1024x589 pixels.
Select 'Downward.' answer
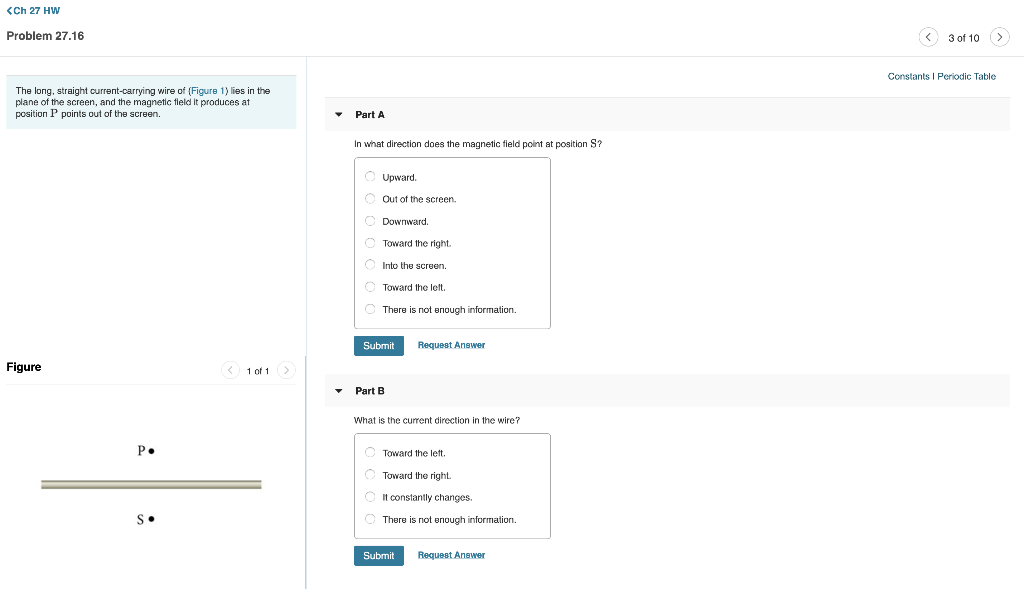pyautogui.click(x=370, y=221)
